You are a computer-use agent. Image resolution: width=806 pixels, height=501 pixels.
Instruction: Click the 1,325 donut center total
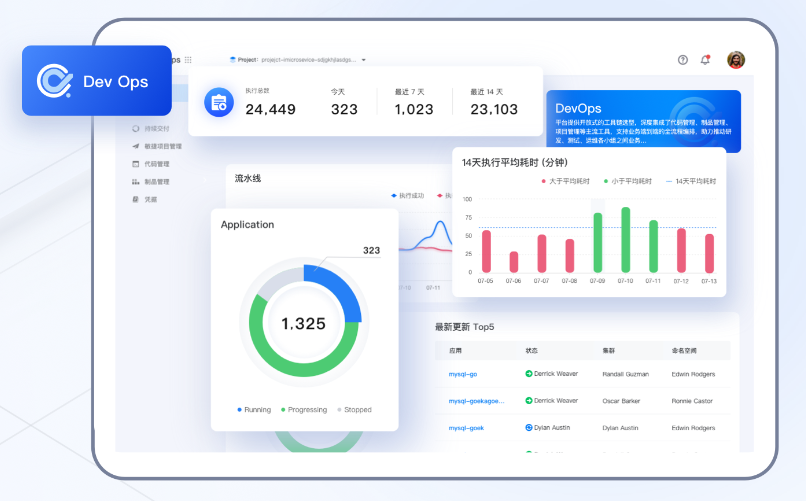(x=303, y=323)
